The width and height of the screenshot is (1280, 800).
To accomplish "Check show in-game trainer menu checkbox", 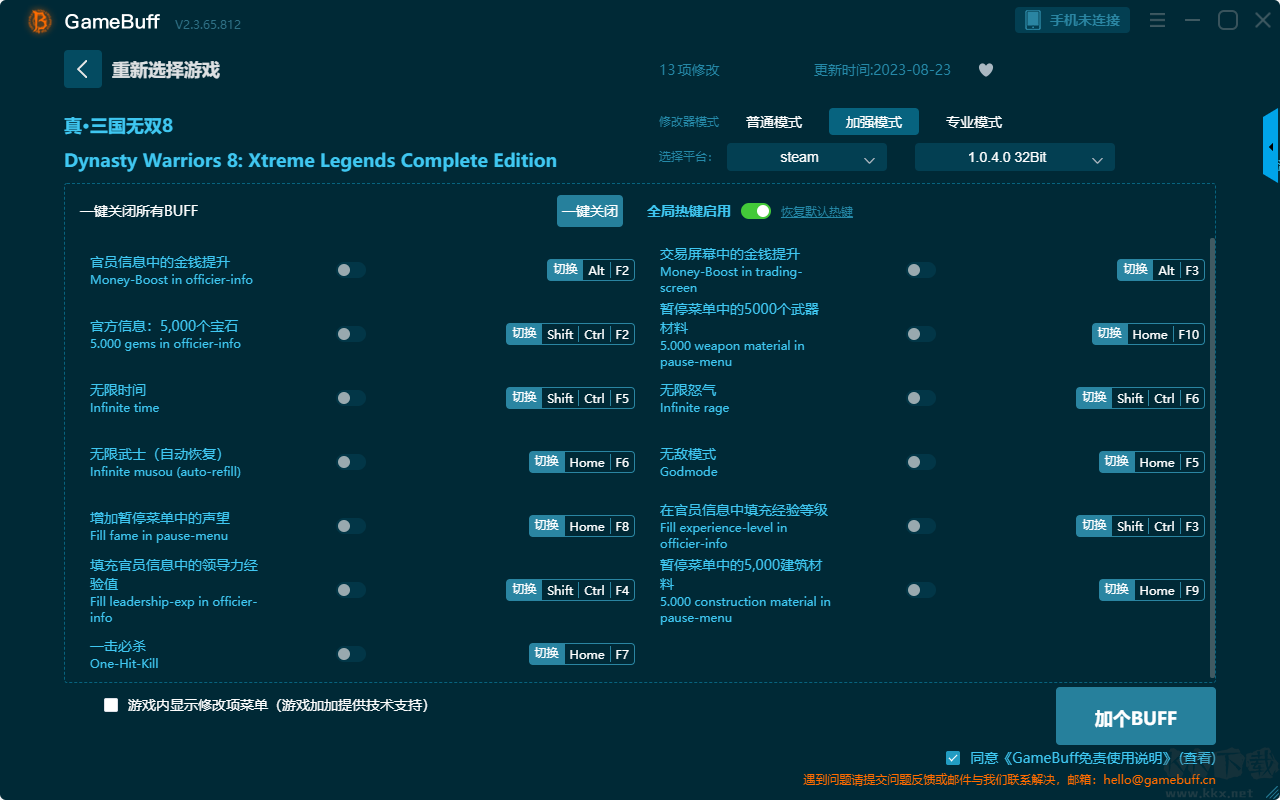I will 111,705.
